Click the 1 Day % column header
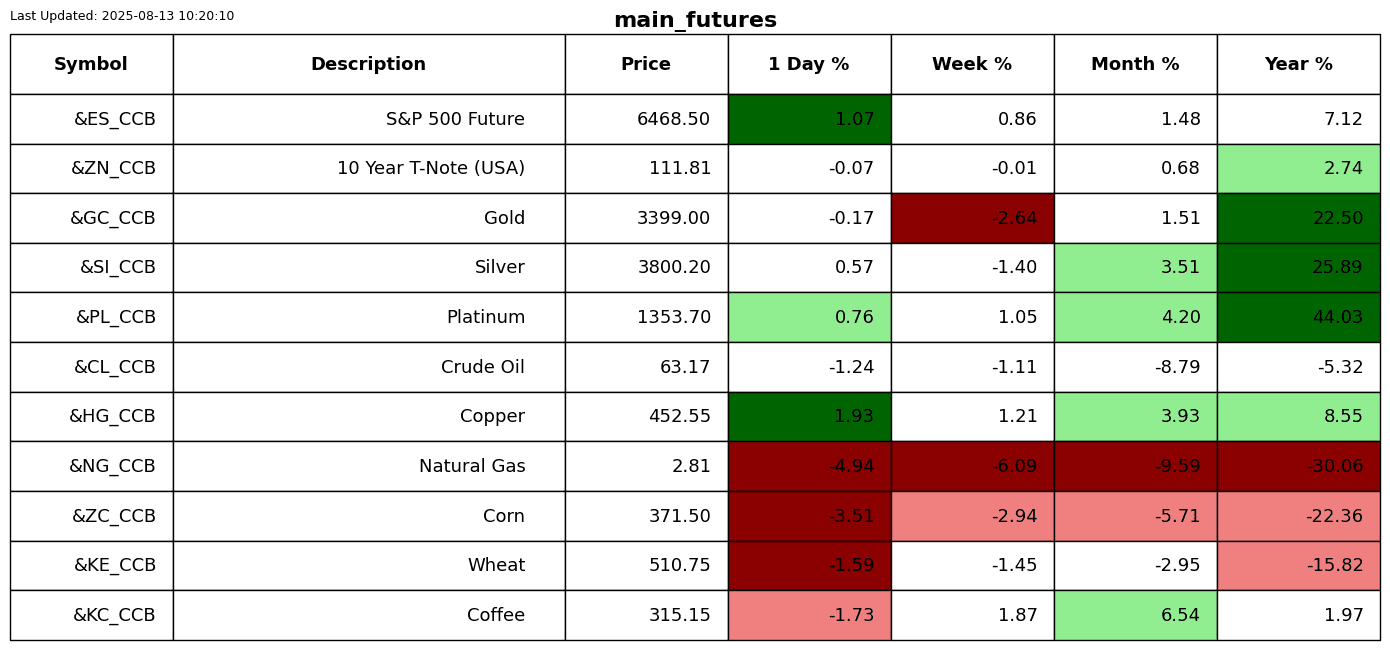The height and width of the screenshot is (650, 1390). pyautogui.click(x=809, y=64)
